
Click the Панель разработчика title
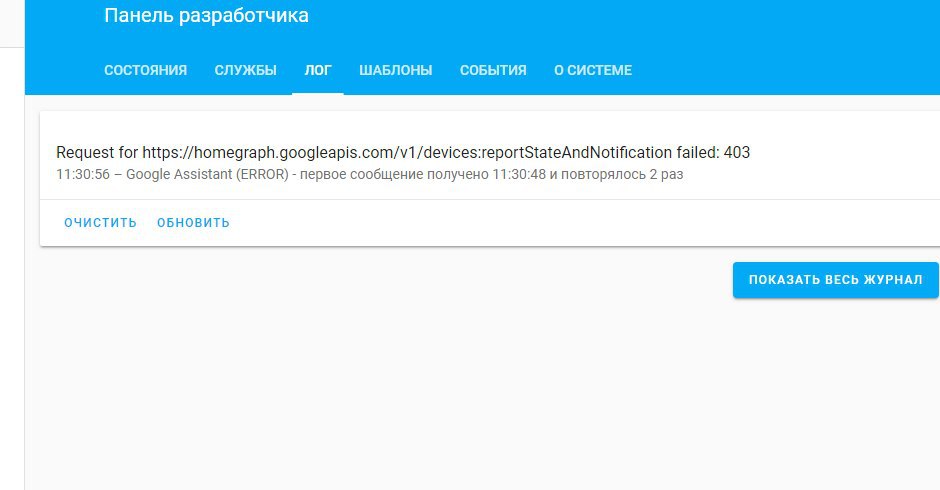click(206, 15)
